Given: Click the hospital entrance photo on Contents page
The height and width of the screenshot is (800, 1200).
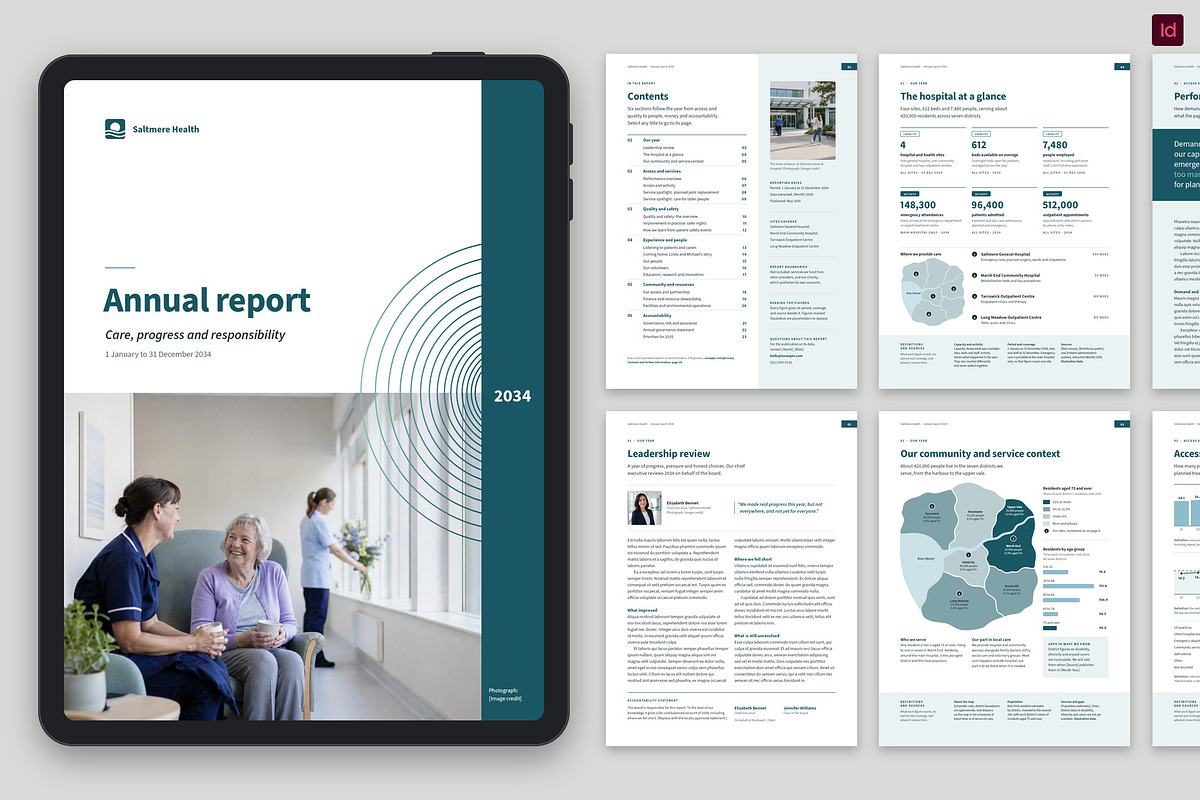Looking at the screenshot, I should coord(803,121).
